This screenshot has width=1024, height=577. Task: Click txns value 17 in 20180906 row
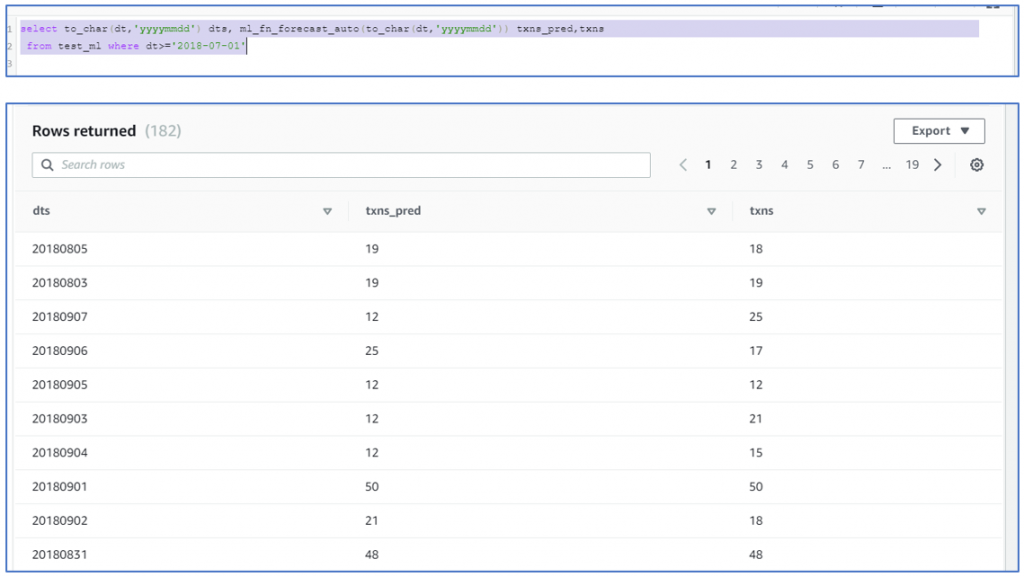pyautogui.click(x=756, y=351)
